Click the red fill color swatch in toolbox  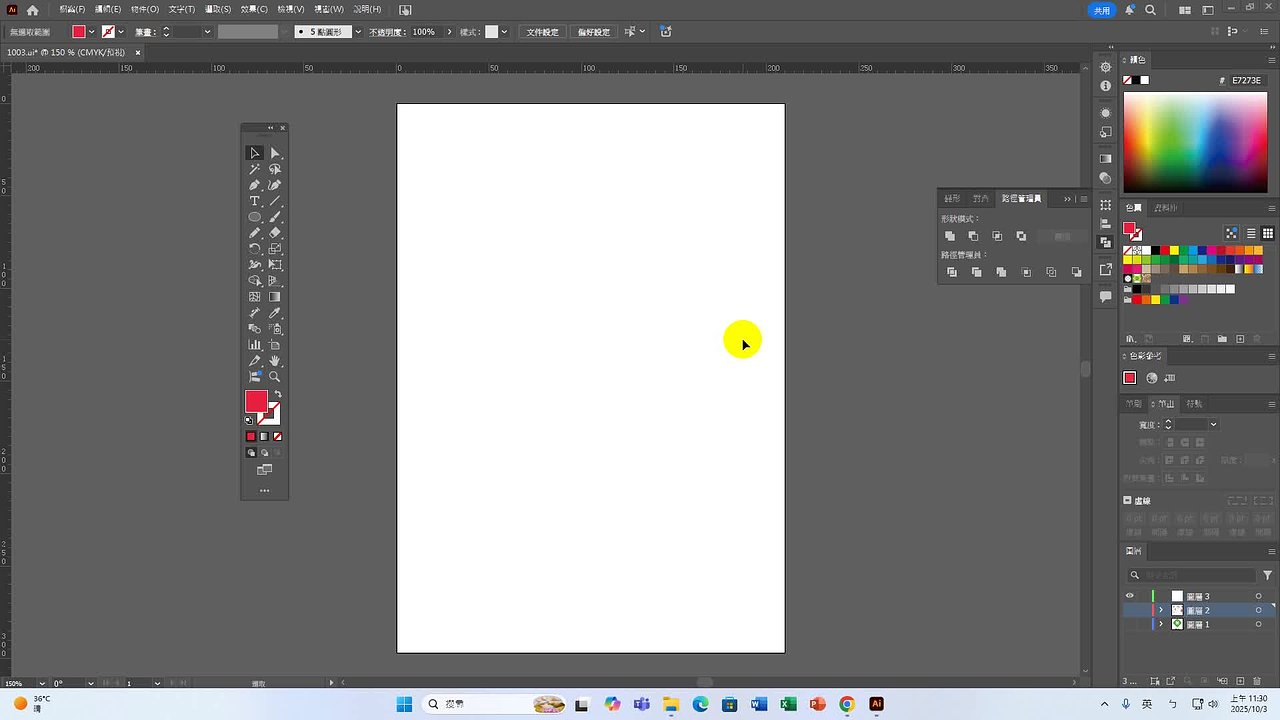(256, 401)
